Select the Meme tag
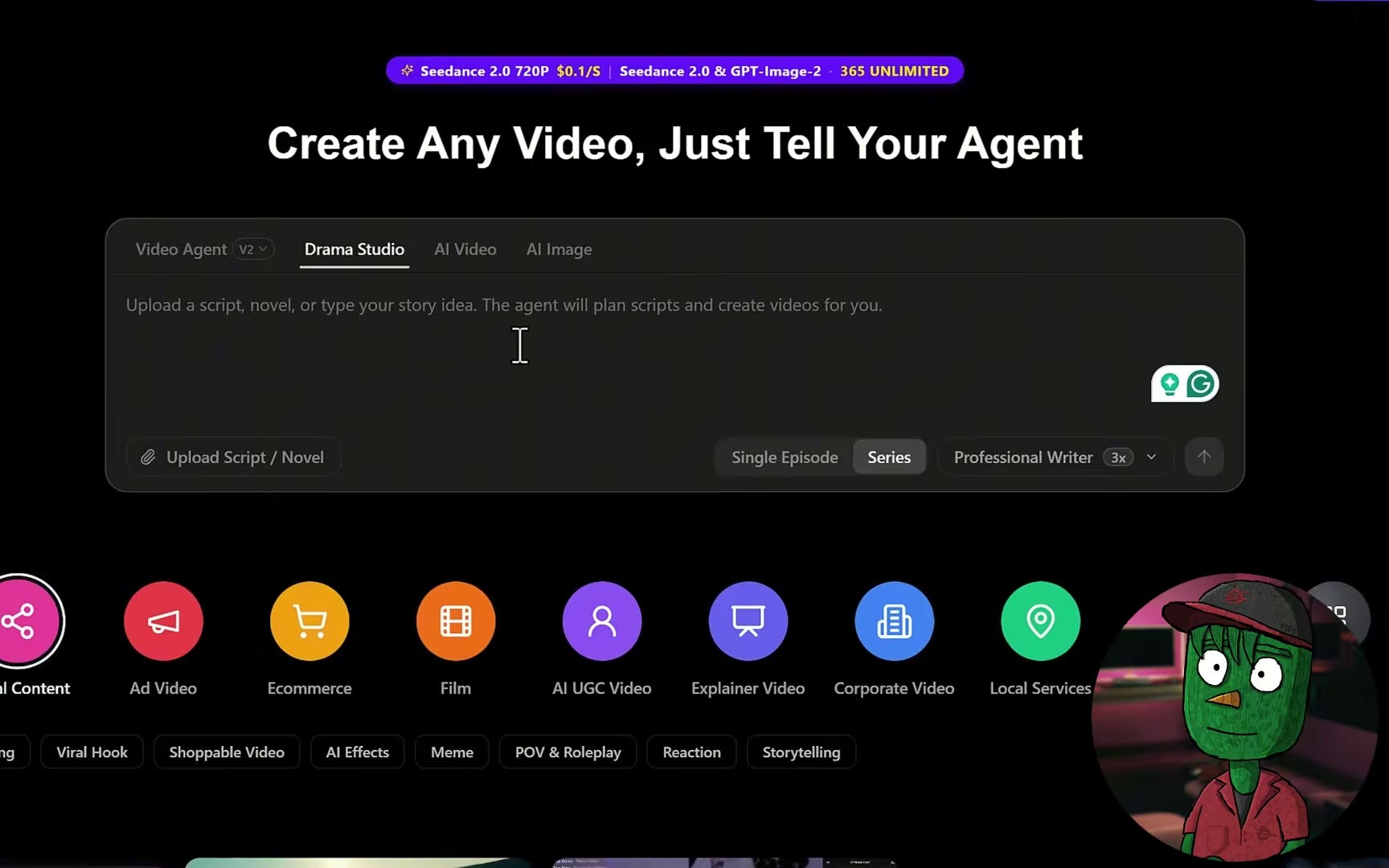This screenshot has width=1389, height=868. [x=452, y=752]
